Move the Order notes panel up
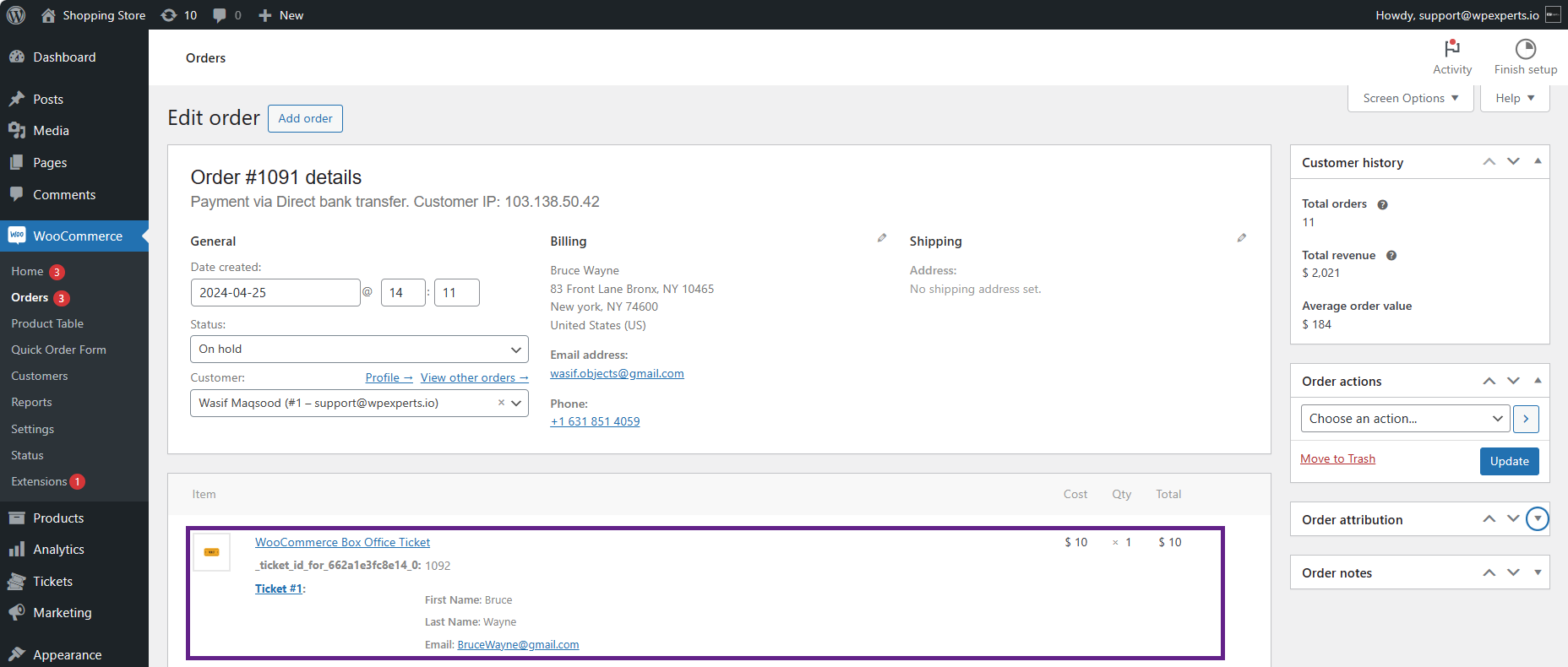This screenshot has width=1568, height=667. tap(1489, 572)
